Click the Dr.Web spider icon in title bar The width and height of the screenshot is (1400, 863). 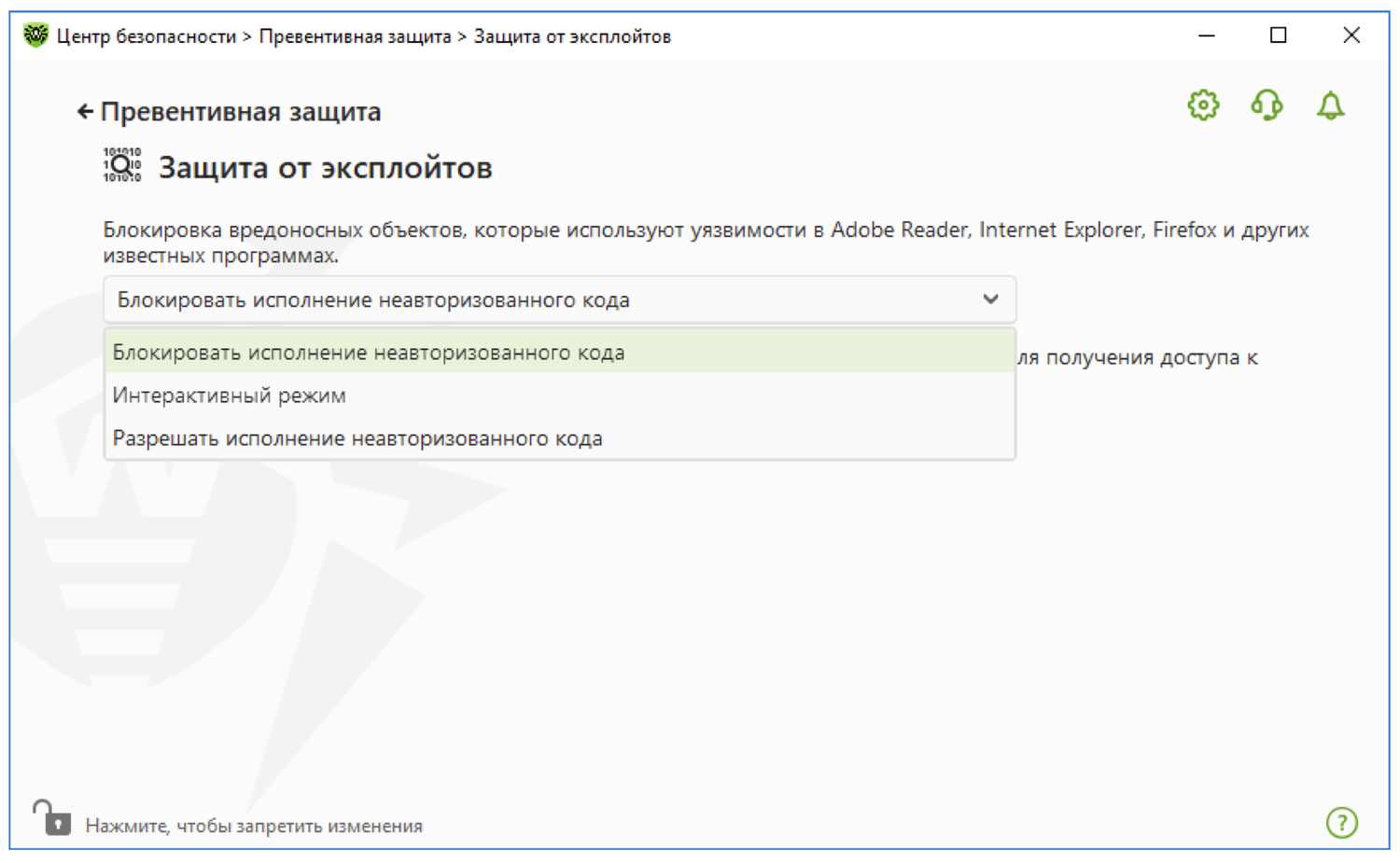point(35,35)
